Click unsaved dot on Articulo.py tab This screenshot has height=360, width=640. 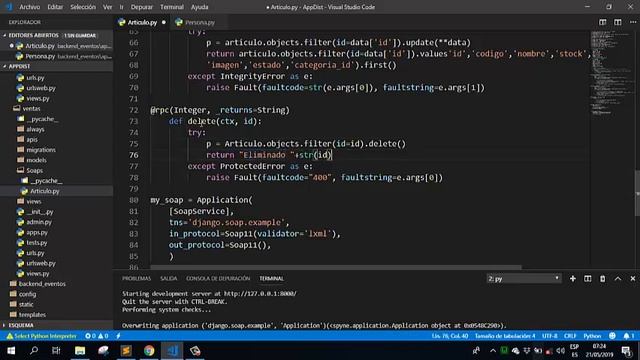pyautogui.click(x=164, y=22)
